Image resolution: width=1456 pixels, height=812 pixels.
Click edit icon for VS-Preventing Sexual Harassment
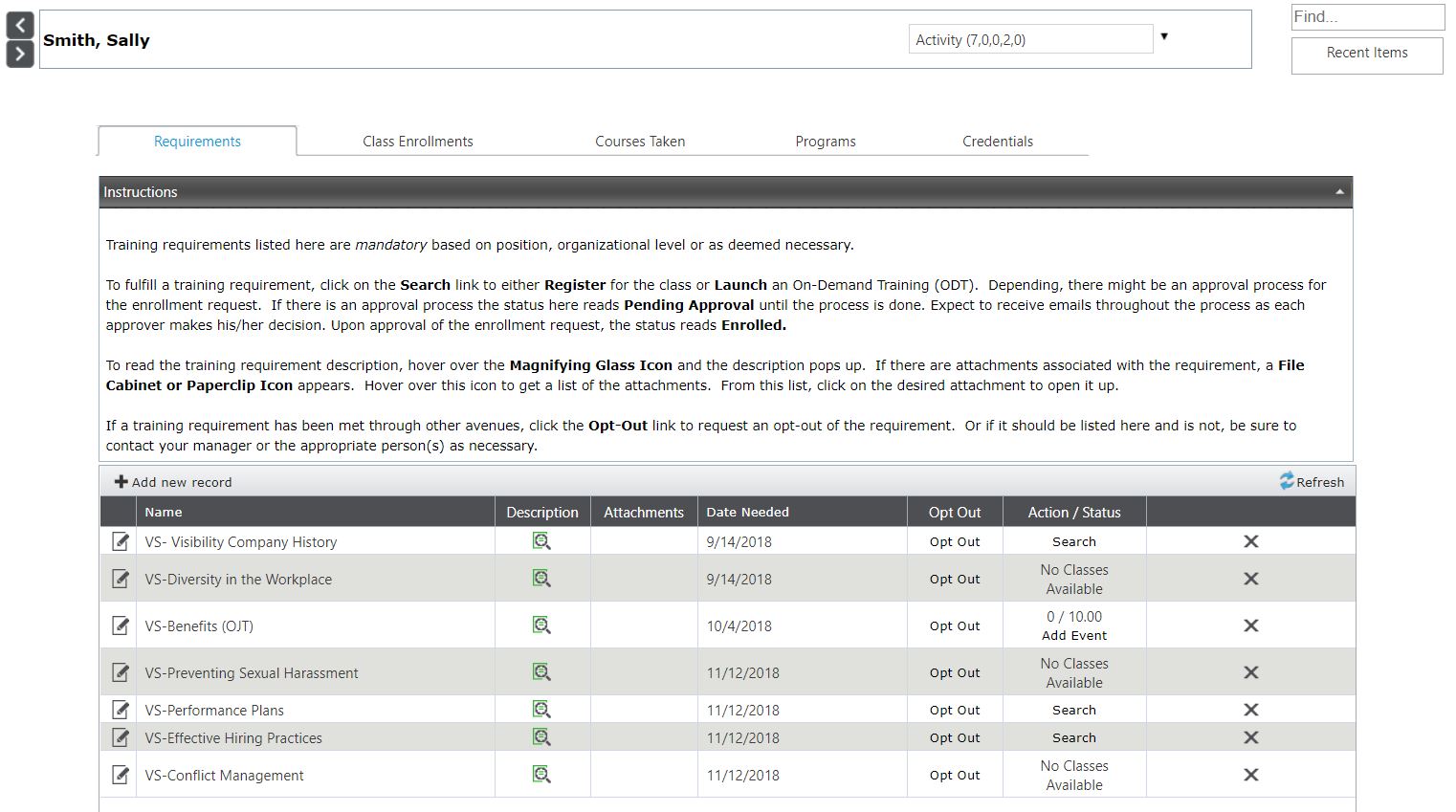click(x=120, y=672)
